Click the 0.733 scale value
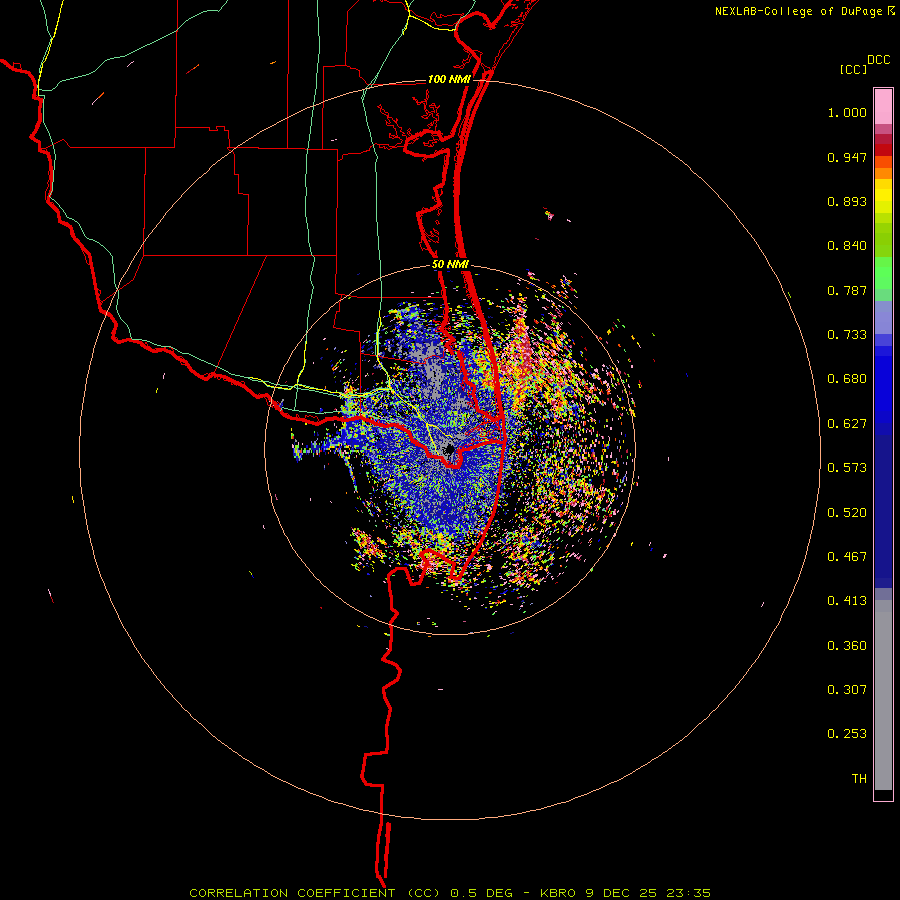The height and width of the screenshot is (900, 900). point(847,335)
